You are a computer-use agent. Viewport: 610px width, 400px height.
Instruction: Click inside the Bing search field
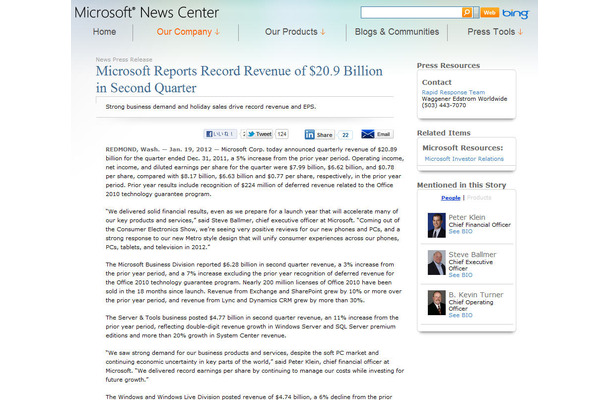click(x=411, y=12)
